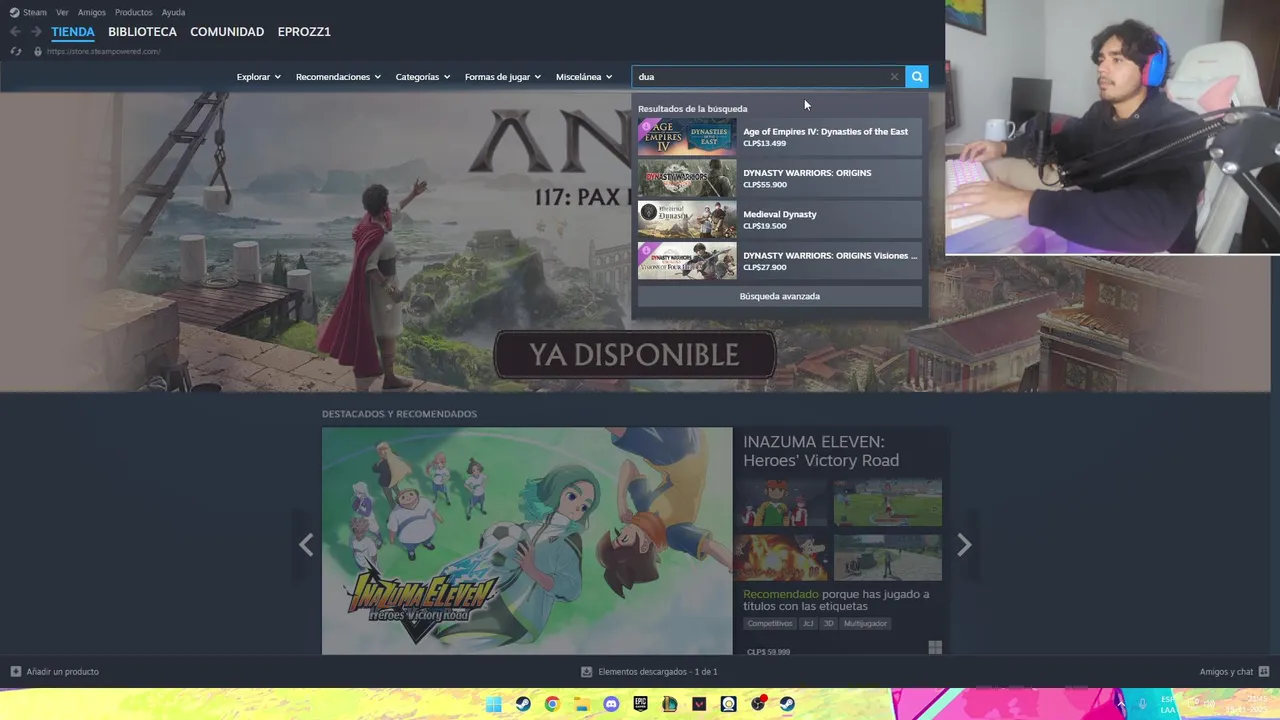Open Discord from the taskbar
This screenshot has width=1280, height=720.
[611, 704]
